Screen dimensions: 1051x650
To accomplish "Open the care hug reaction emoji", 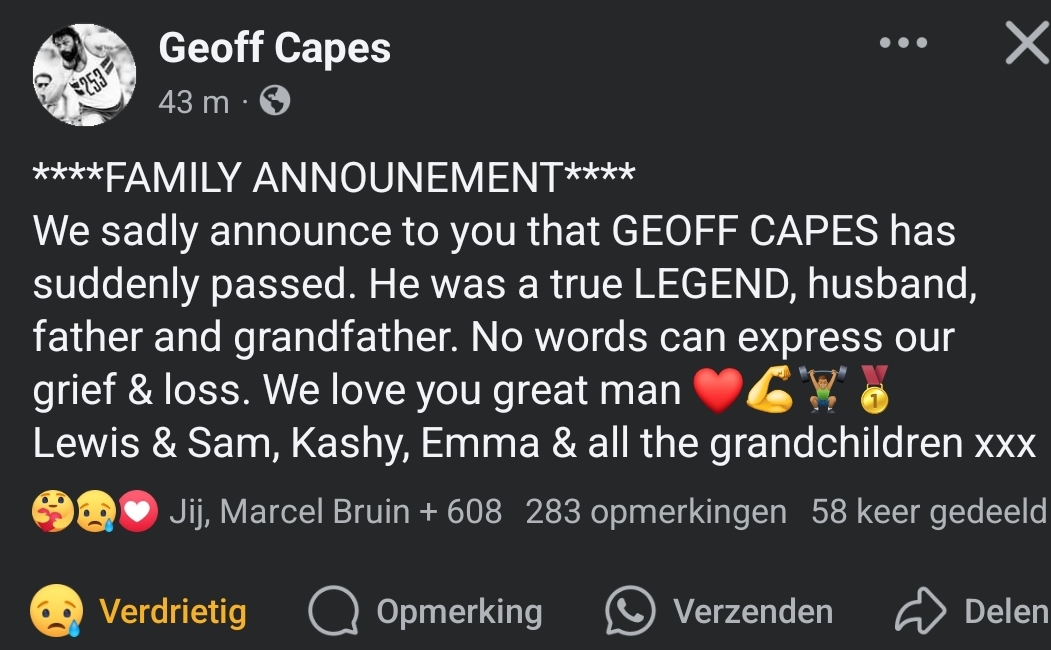I will pos(52,512).
